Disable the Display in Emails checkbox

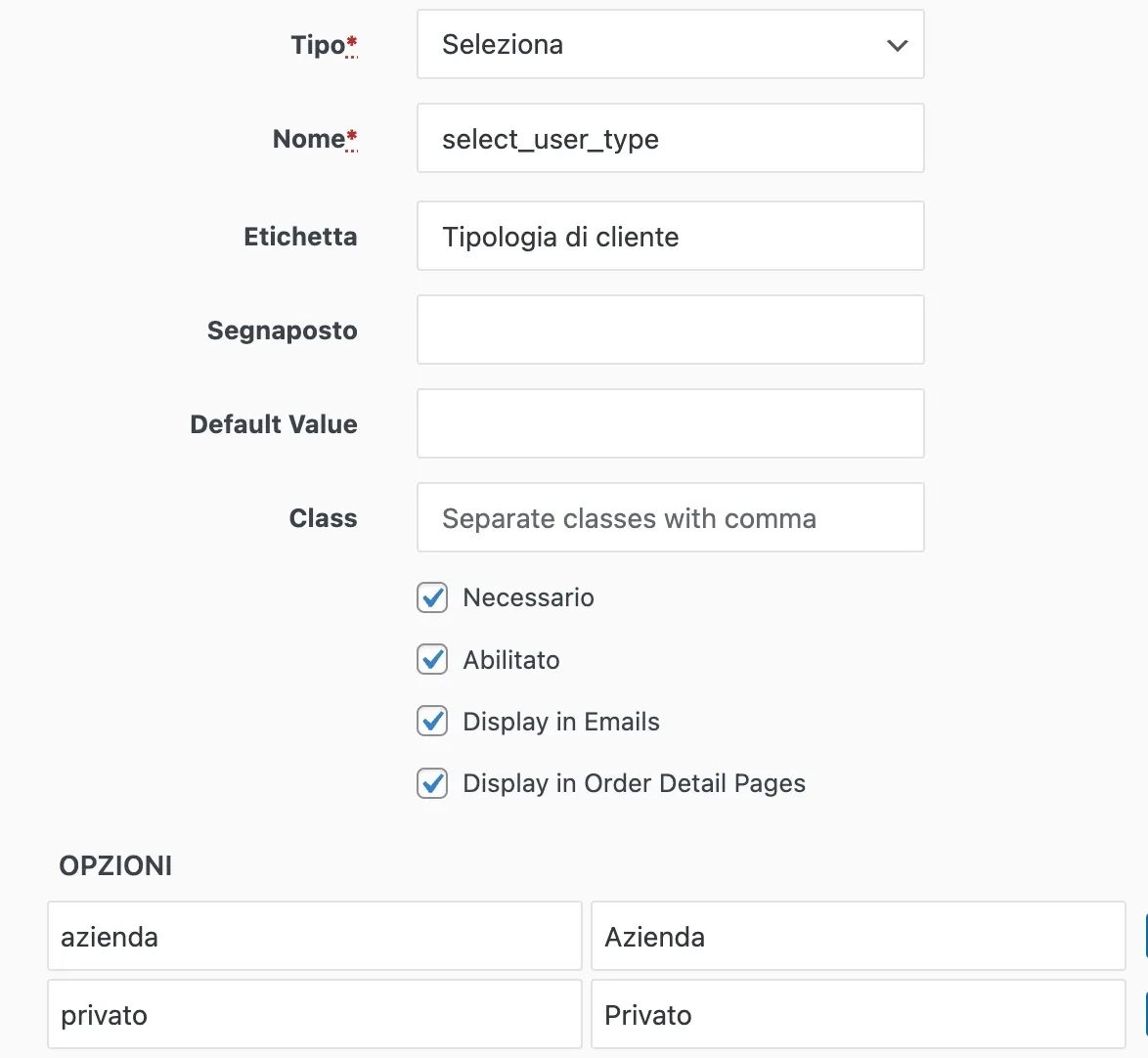432,722
